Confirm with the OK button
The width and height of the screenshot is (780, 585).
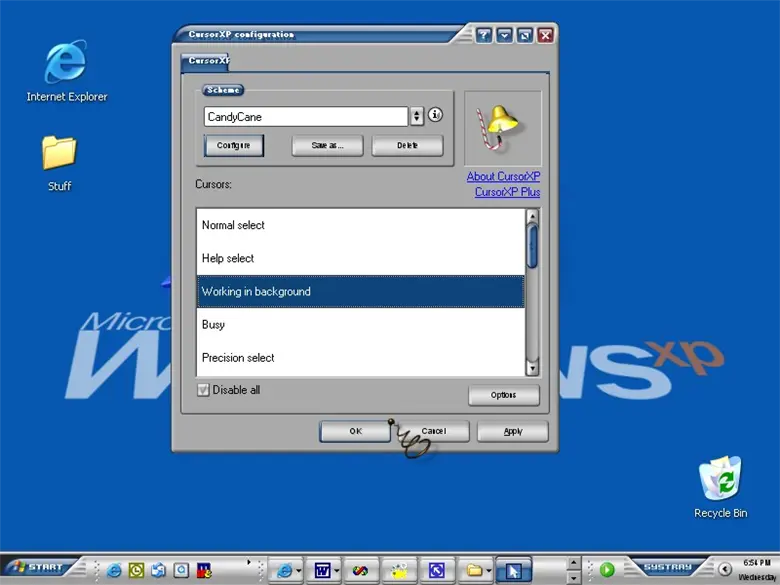pyautogui.click(x=355, y=431)
